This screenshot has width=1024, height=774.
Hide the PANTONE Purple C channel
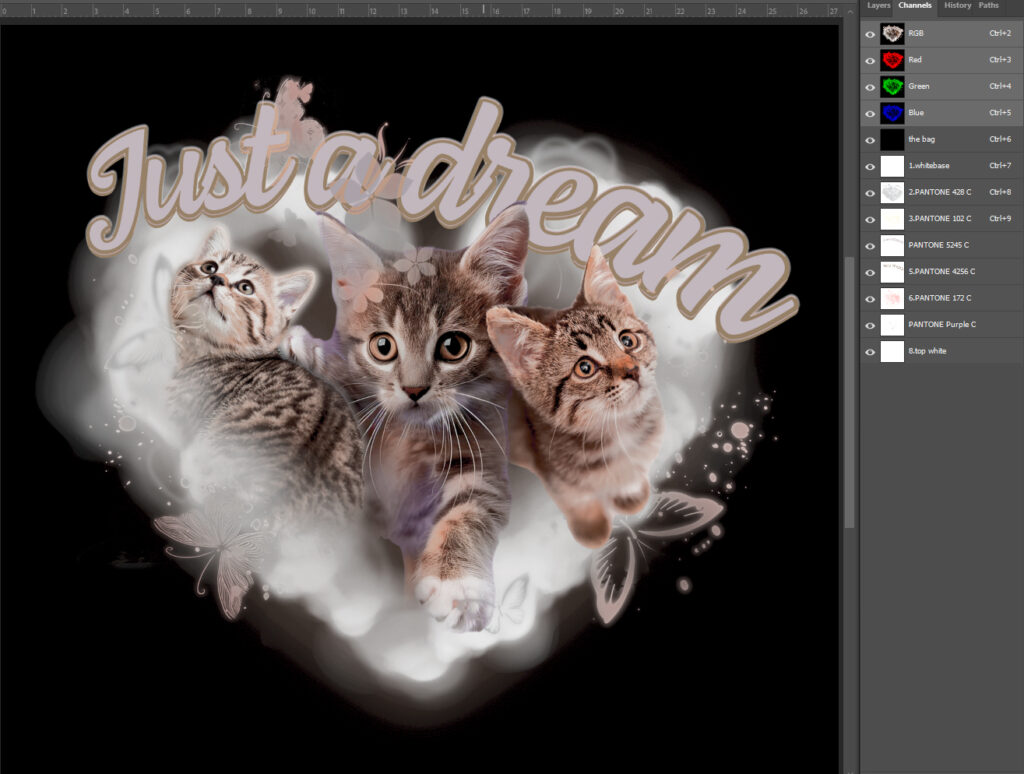(x=871, y=324)
